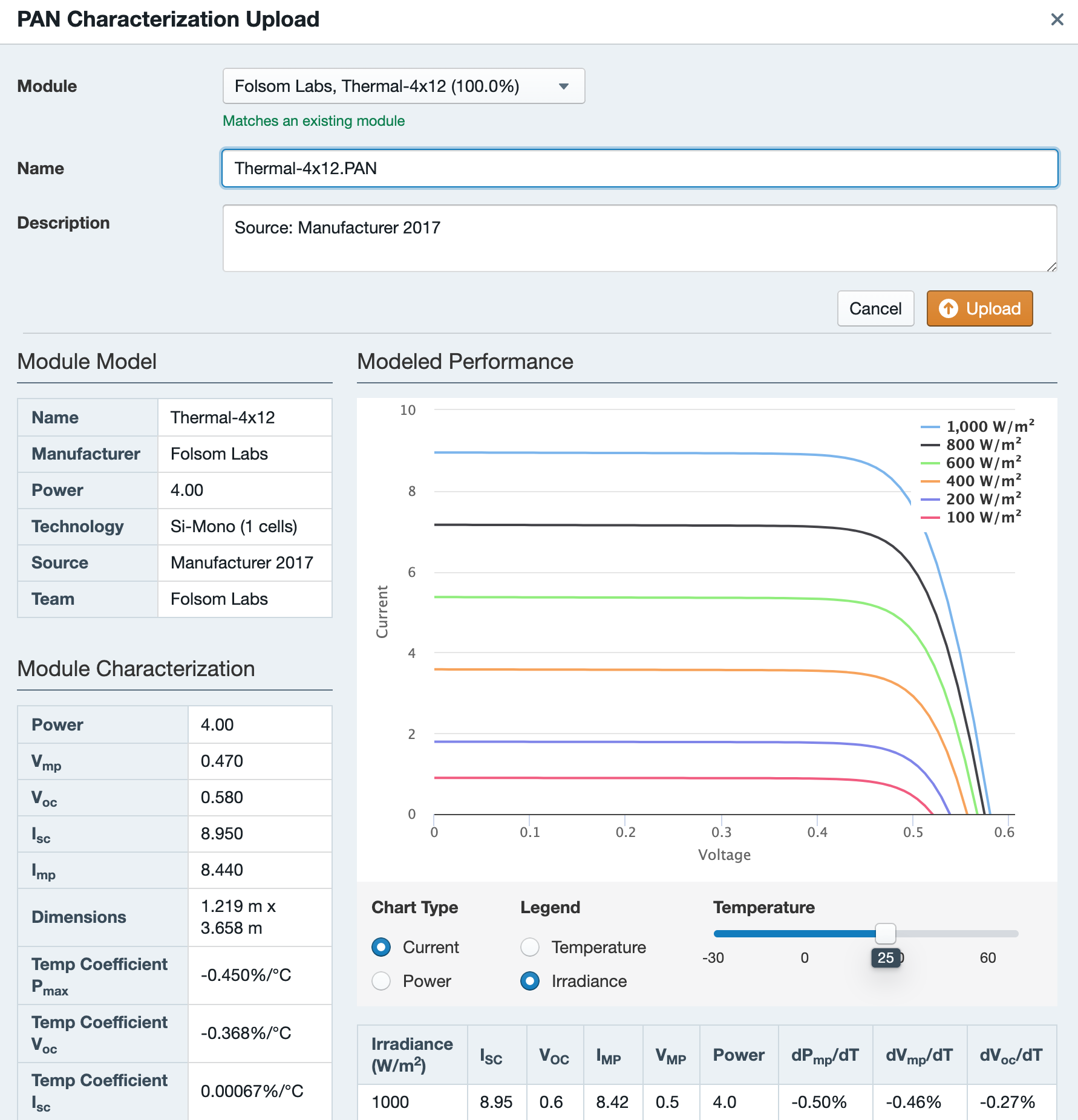Click the -0.46% table cell
This screenshot has height=1120, width=1078.
point(920,1102)
